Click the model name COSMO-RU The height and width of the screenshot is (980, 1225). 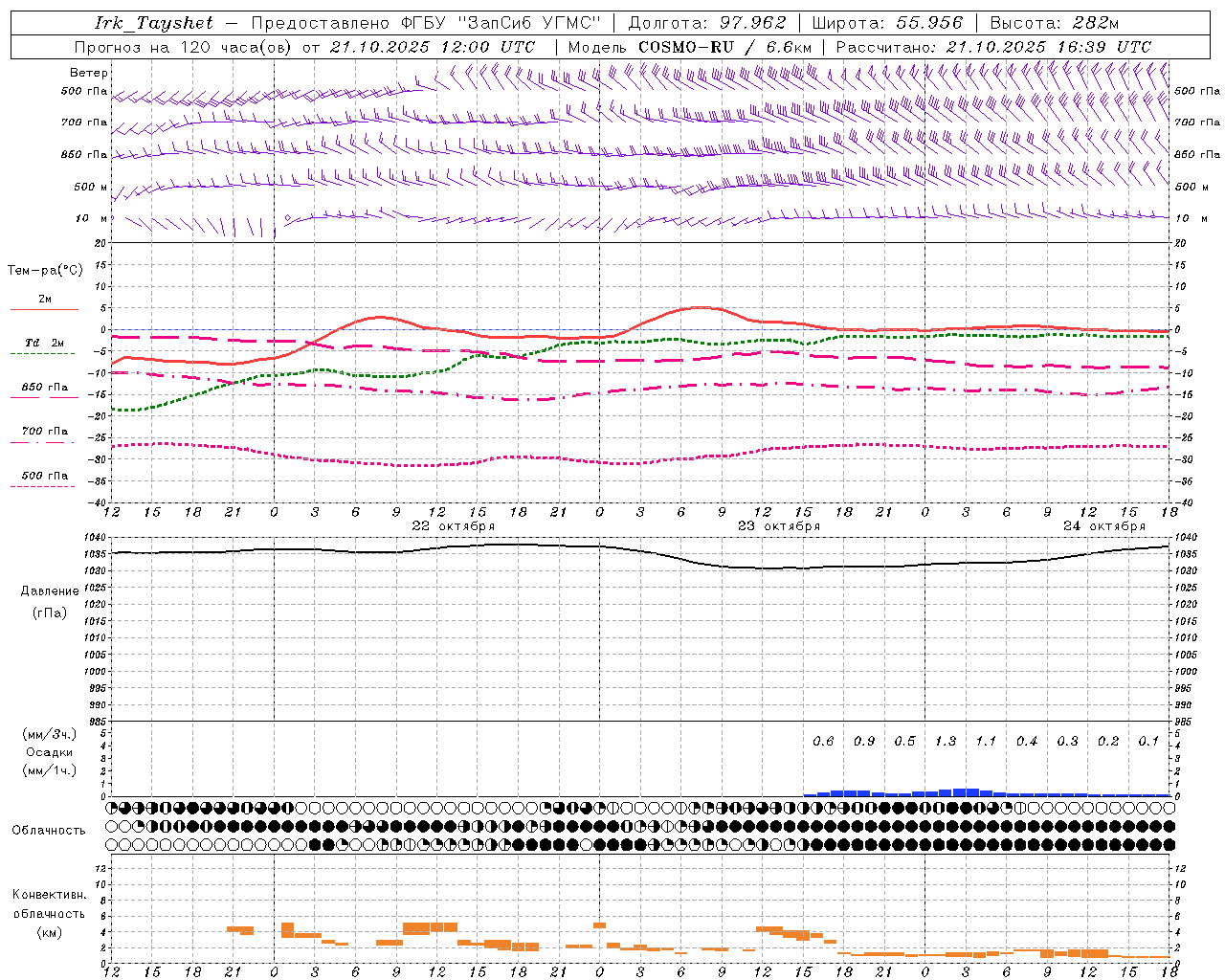pyautogui.click(x=685, y=47)
